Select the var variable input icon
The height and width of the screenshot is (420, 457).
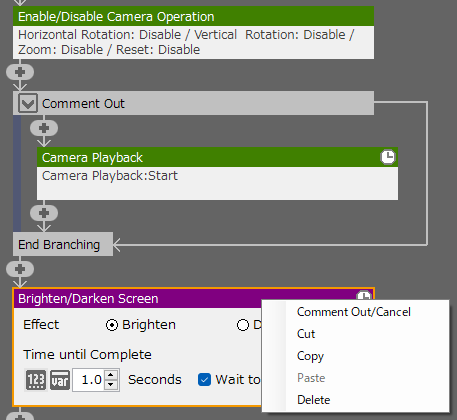60,380
